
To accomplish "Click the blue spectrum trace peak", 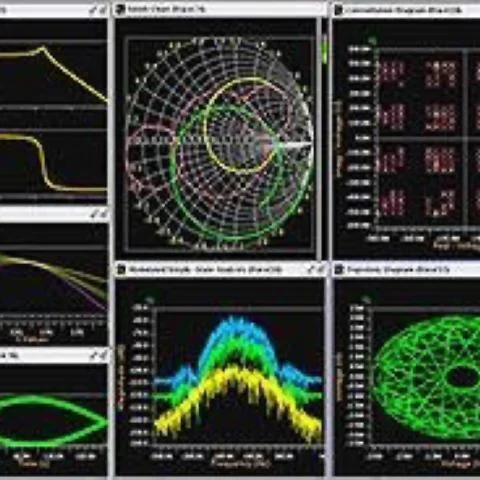I will pyautogui.click(x=234, y=323).
